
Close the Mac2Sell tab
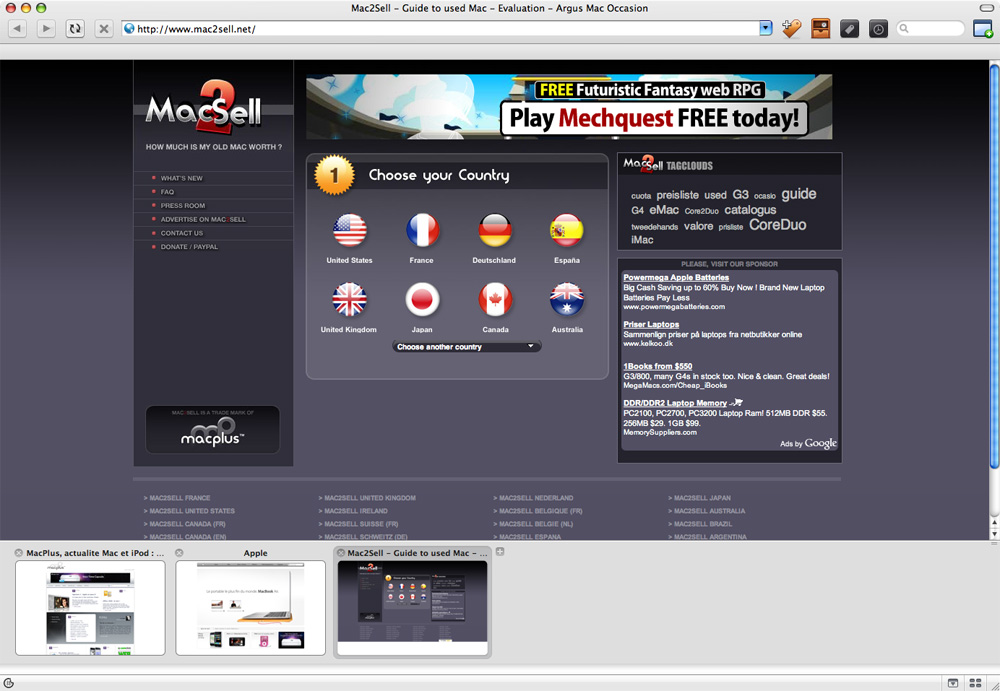[x=341, y=553]
